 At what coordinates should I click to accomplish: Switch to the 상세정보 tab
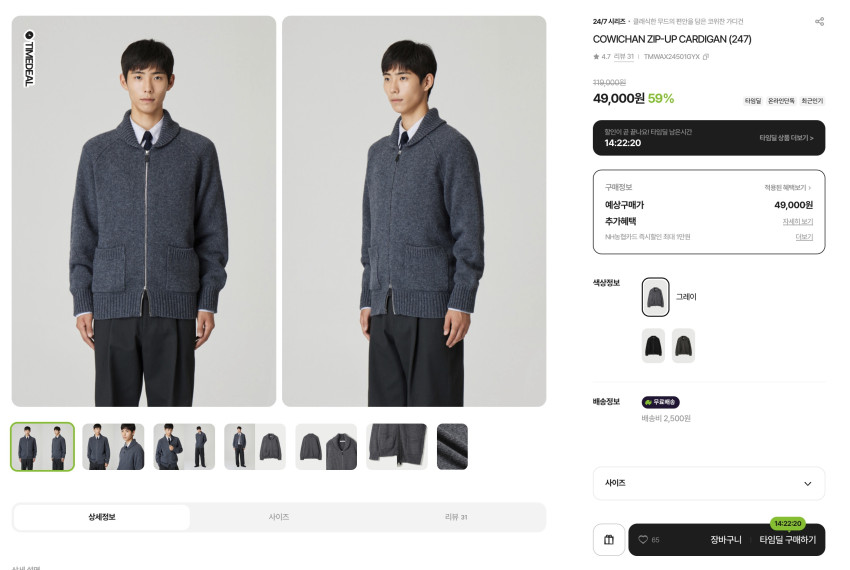pos(102,517)
